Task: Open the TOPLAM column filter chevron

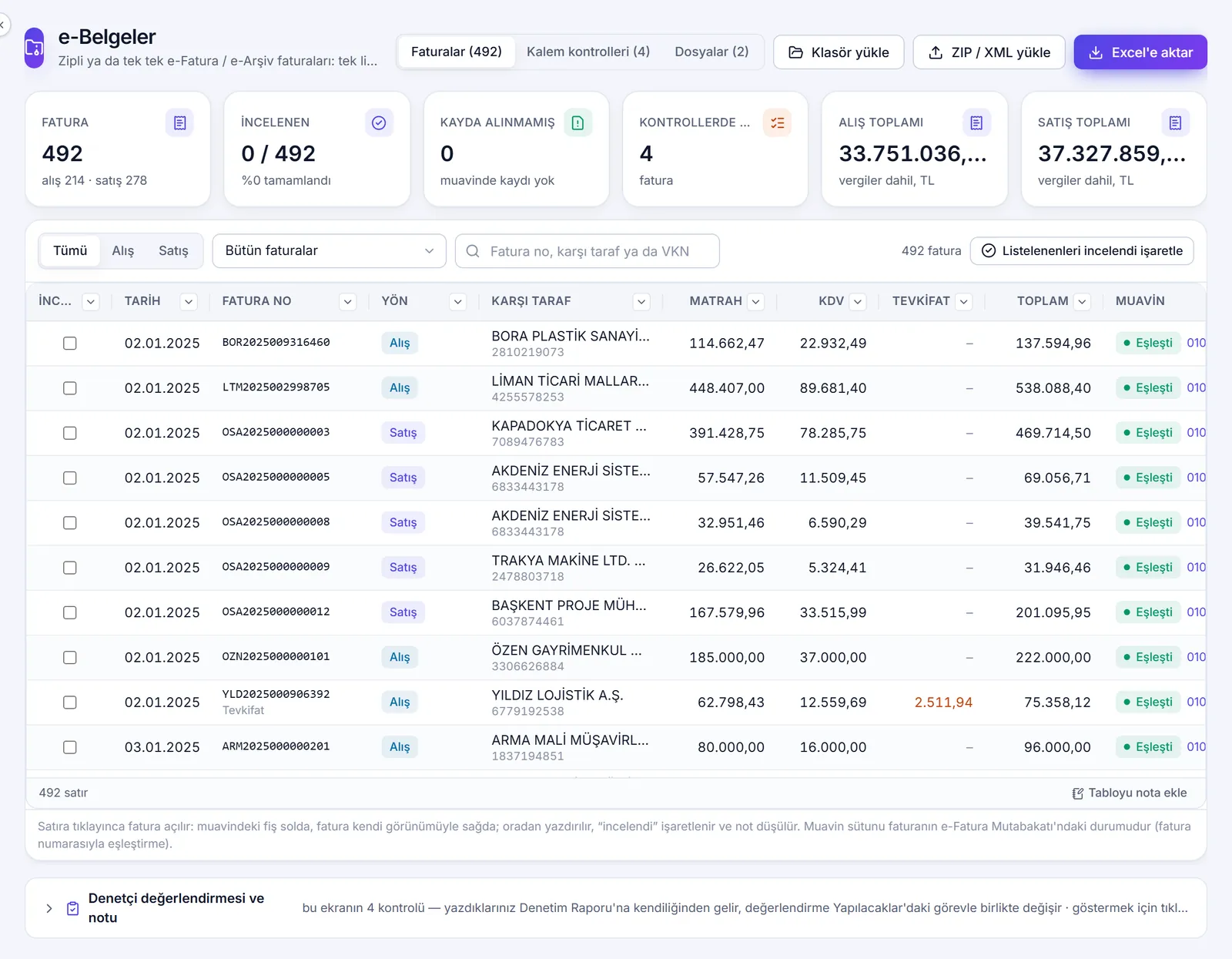Action: 1083,302
